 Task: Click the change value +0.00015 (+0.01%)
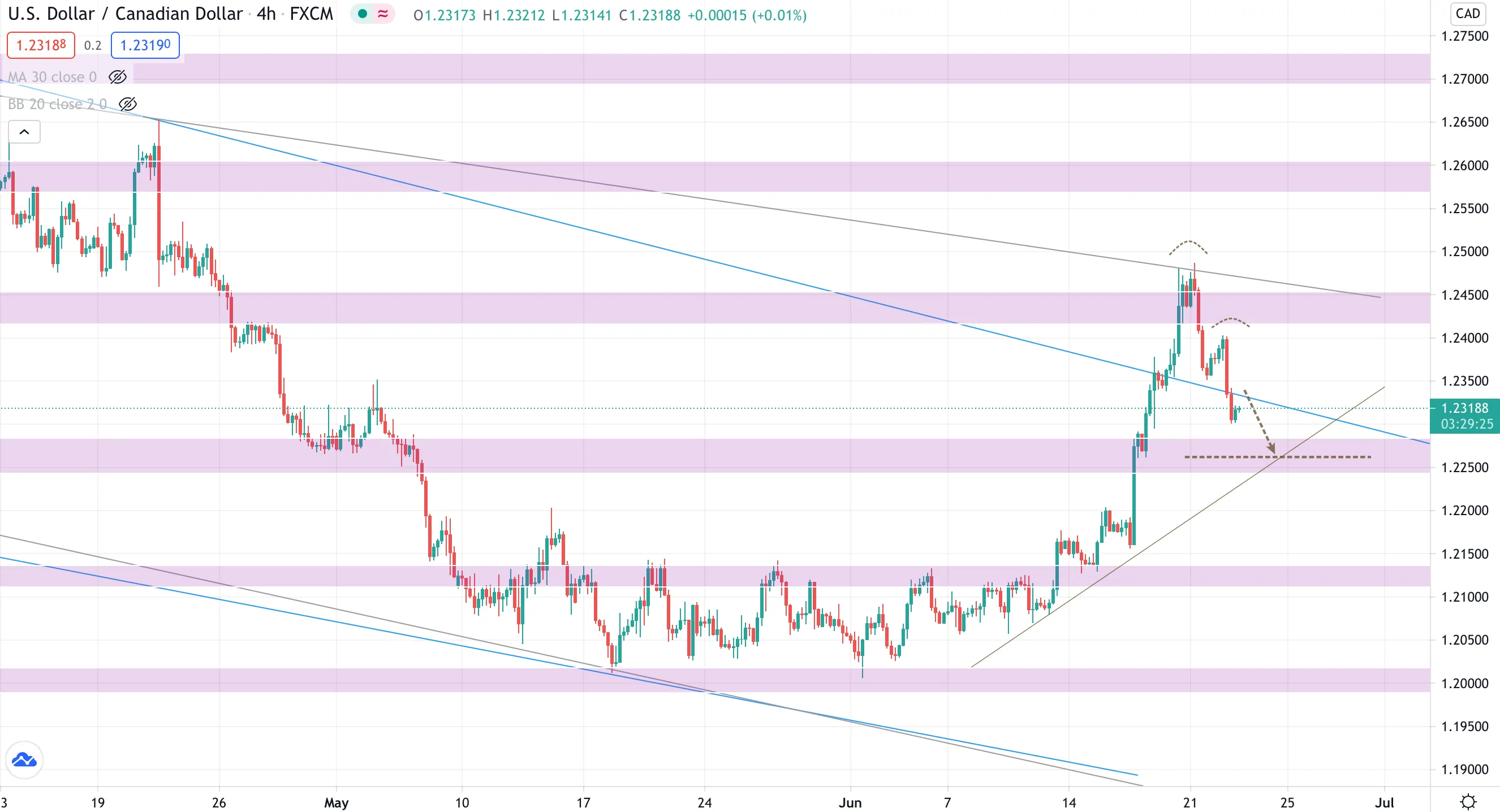pyautogui.click(x=747, y=15)
